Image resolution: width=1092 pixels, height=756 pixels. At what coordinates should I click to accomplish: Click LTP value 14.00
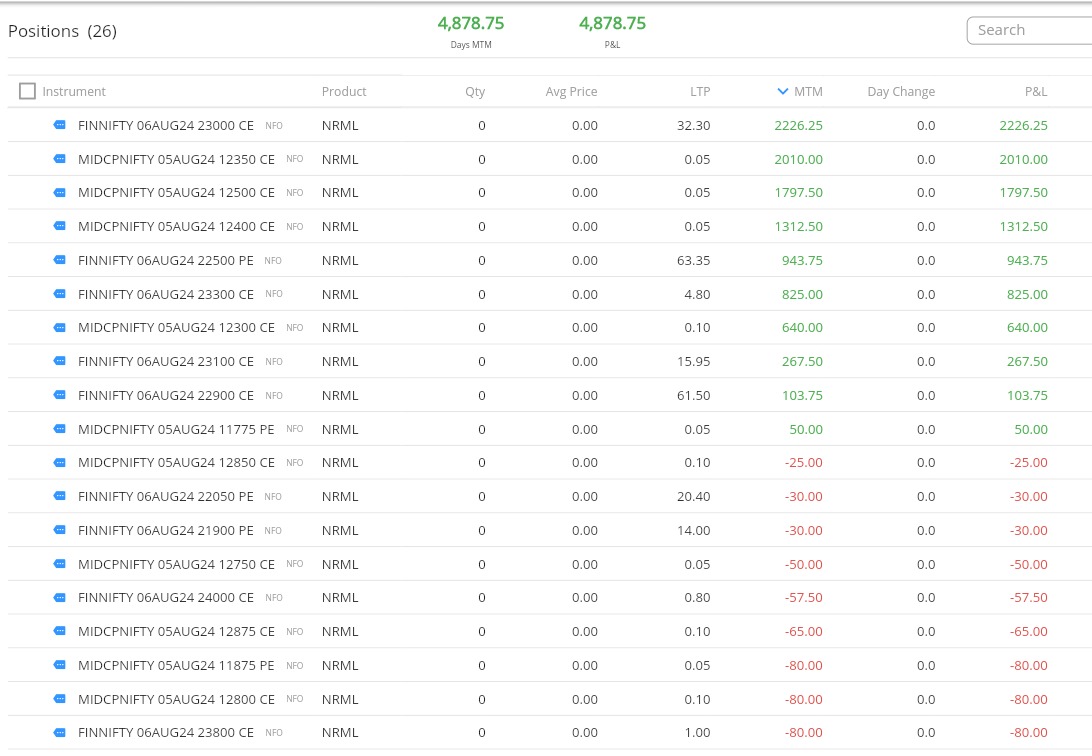click(x=694, y=530)
